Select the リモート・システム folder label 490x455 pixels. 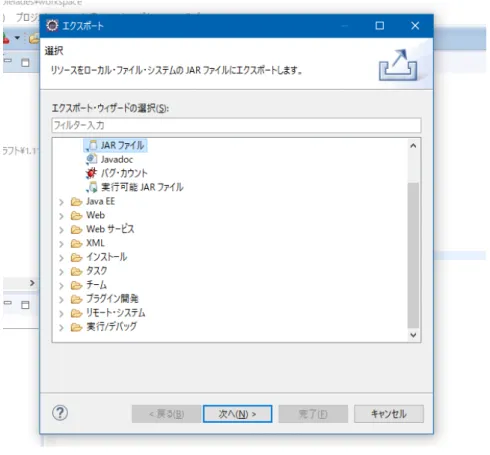(116, 313)
